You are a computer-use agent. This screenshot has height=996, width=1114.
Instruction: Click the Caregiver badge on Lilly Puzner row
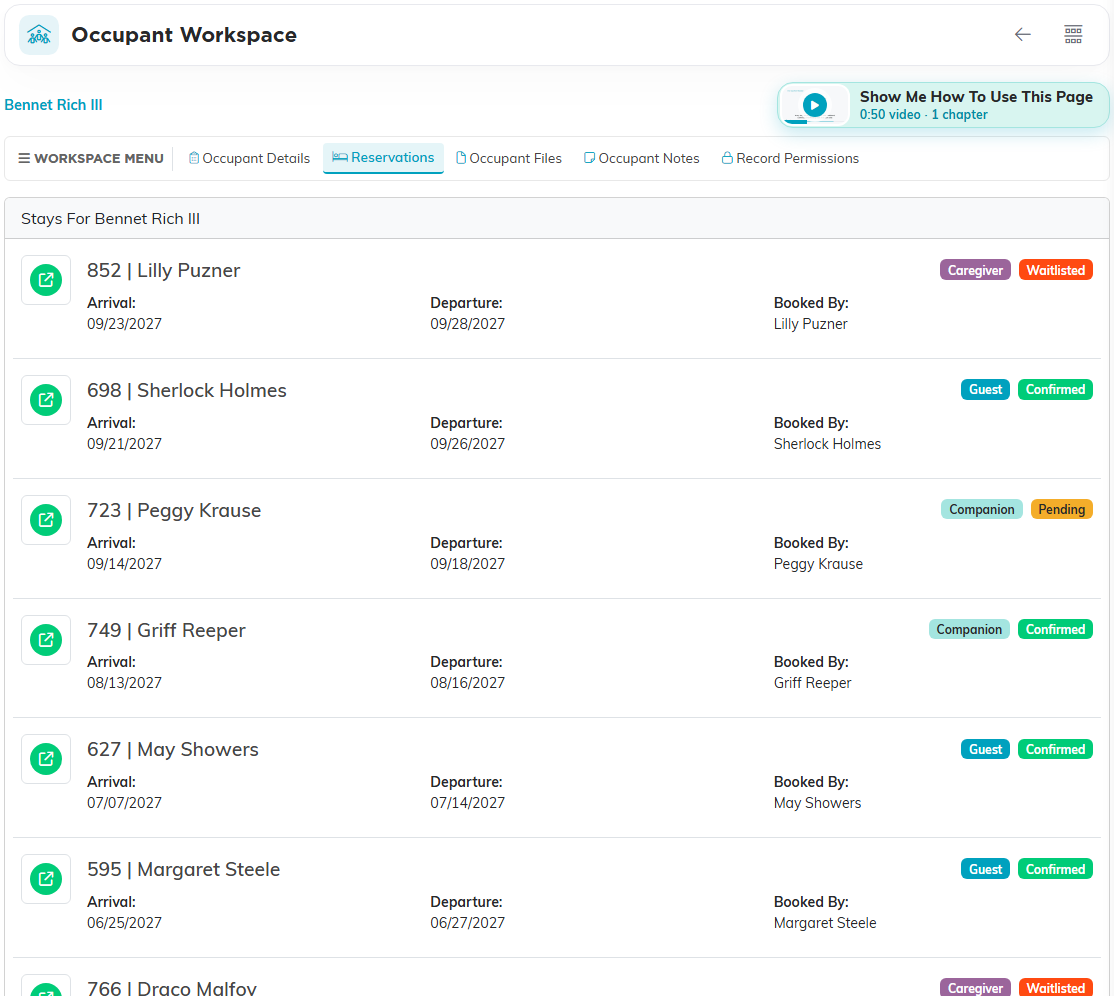(975, 270)
